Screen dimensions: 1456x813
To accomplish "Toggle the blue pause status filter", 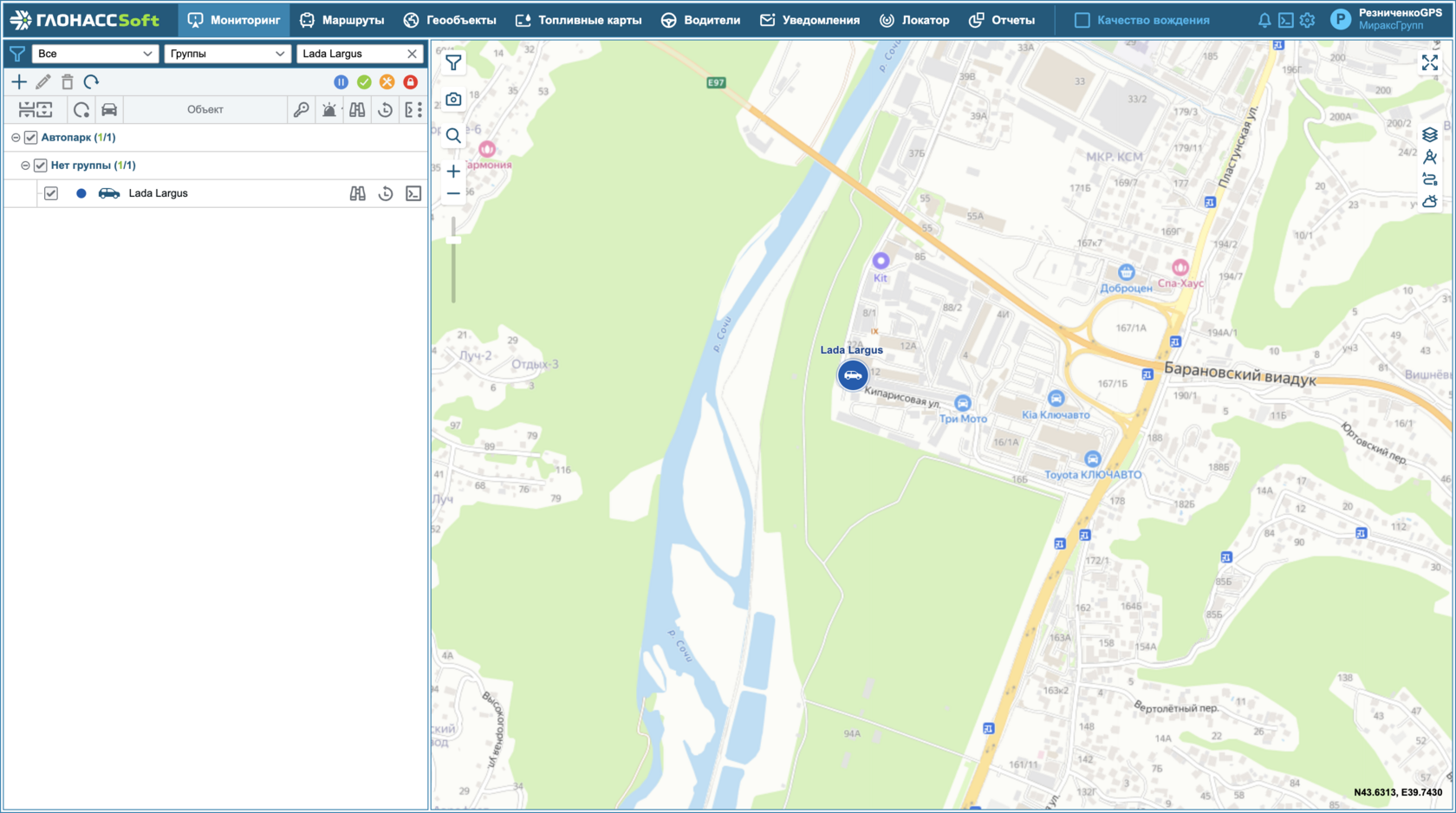I will tap(341, 82).
